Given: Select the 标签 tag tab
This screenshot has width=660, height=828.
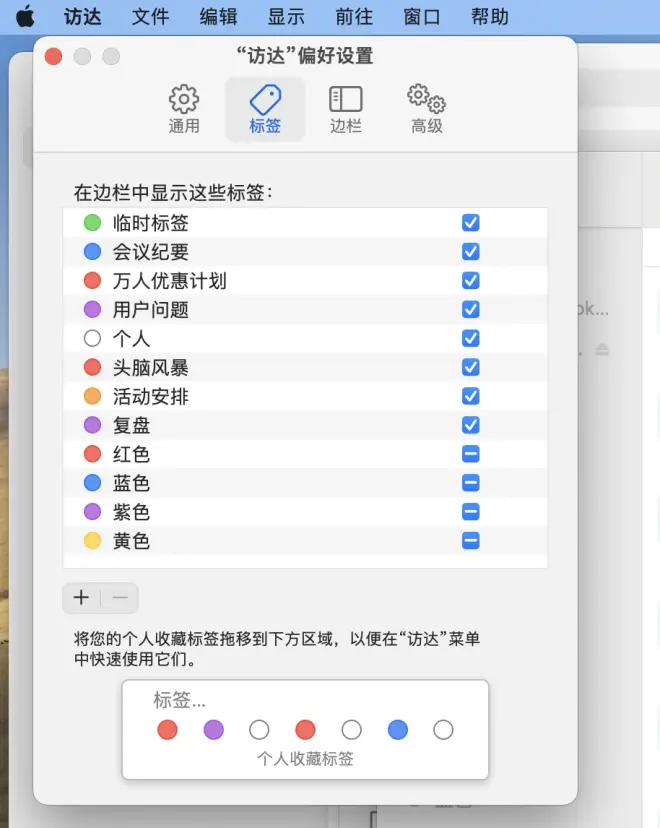Looking at the screenshot, I should (x=265, y=109).
